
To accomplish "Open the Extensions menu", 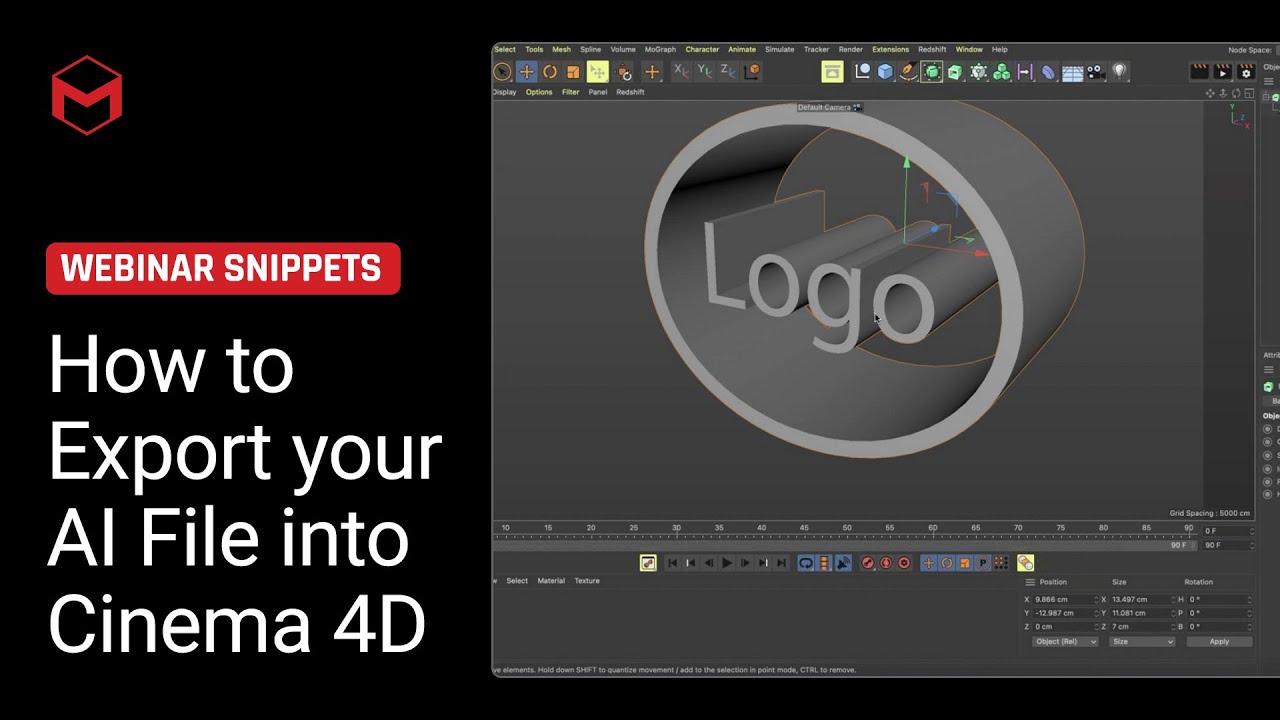I will click(890, 49).
